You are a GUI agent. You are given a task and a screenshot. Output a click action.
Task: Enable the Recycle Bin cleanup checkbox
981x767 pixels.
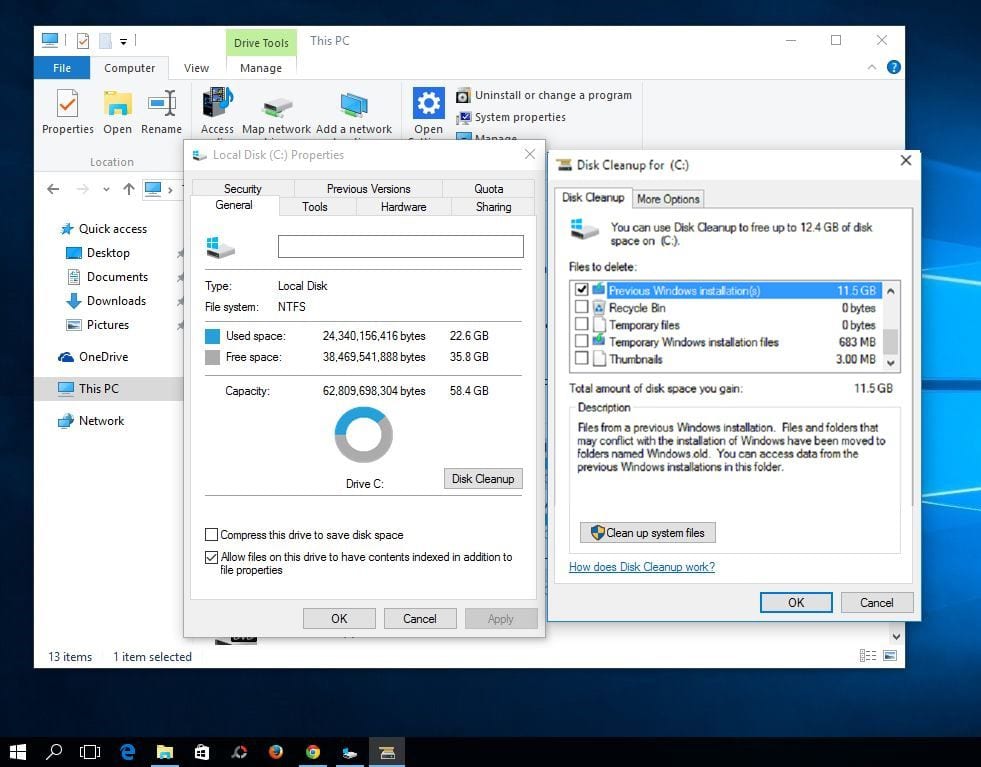(x=581, y=307)
